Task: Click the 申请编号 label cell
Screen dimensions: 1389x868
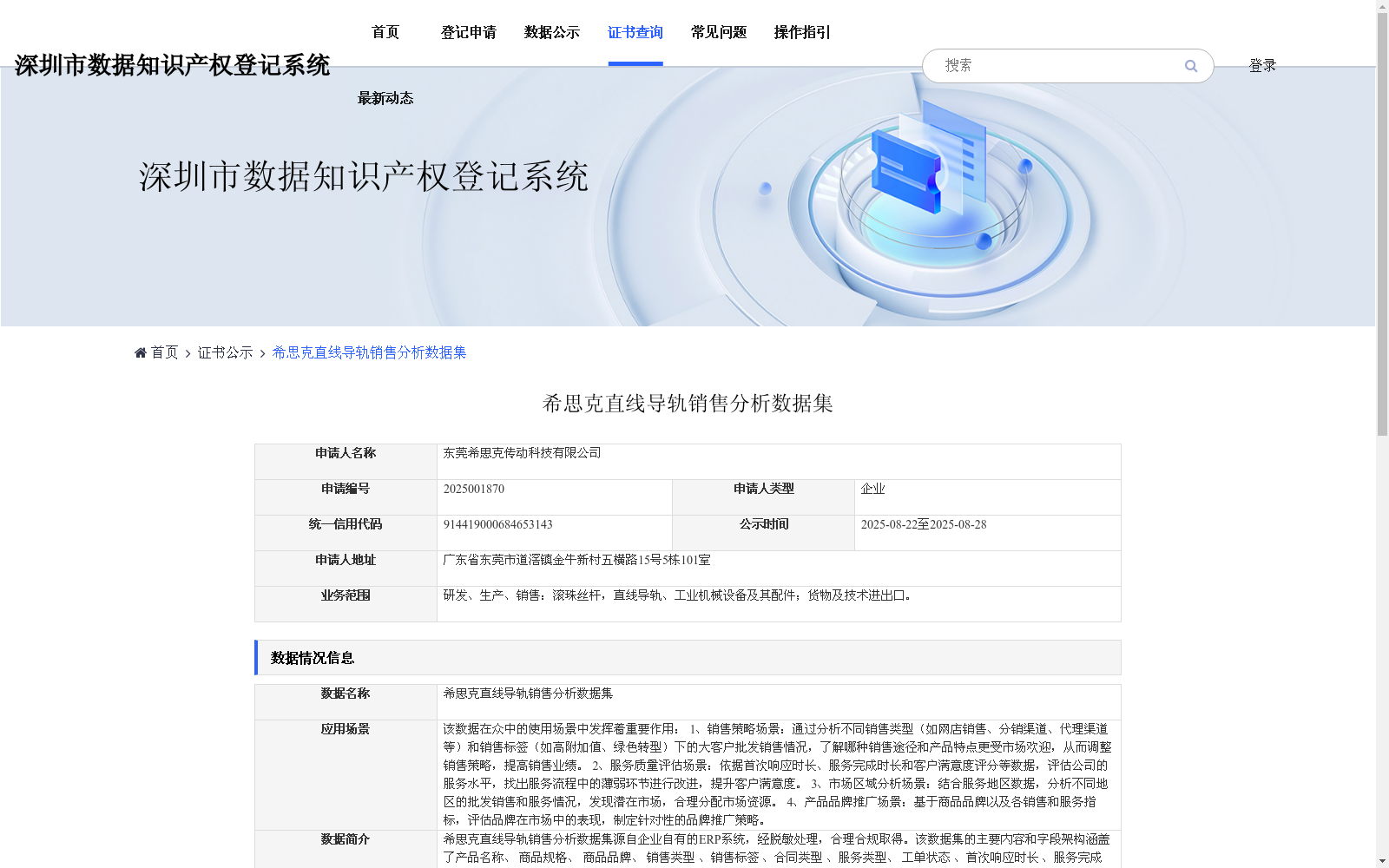Action: pos(346,497)
